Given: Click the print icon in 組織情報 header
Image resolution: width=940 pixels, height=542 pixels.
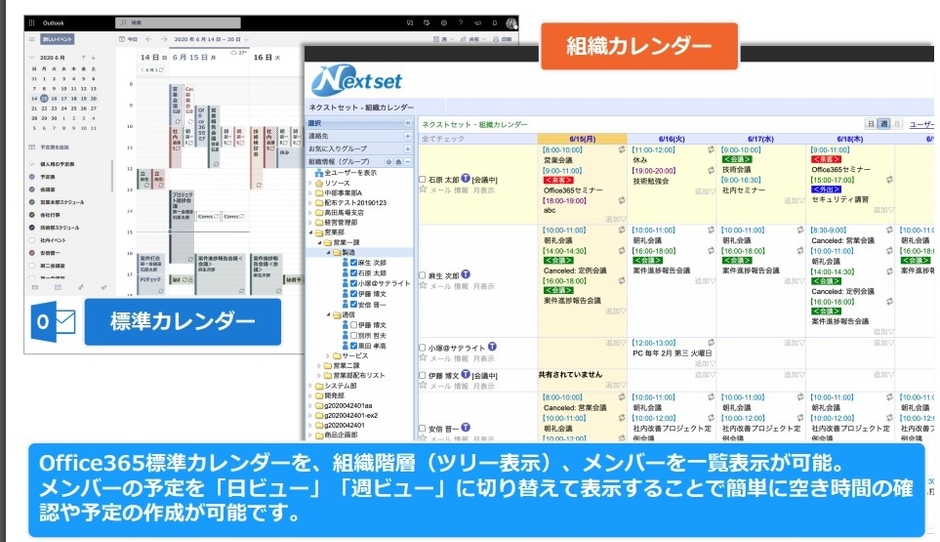Looking at the screenshot, I should 398,162.
